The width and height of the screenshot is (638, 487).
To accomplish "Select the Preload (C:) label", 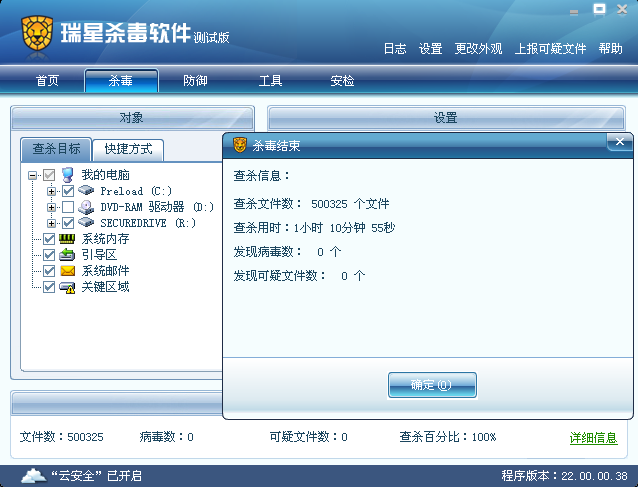I will pos(136,191).
